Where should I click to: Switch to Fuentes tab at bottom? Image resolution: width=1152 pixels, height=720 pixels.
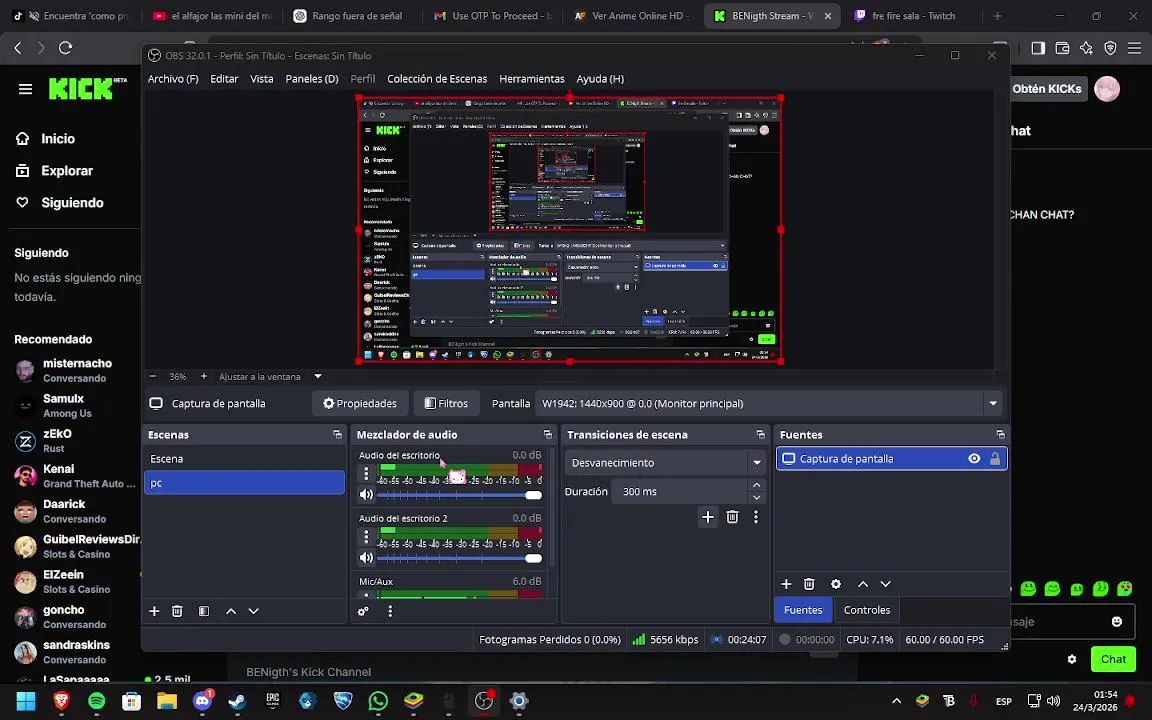pyautogui.click(x=803, y=610)
